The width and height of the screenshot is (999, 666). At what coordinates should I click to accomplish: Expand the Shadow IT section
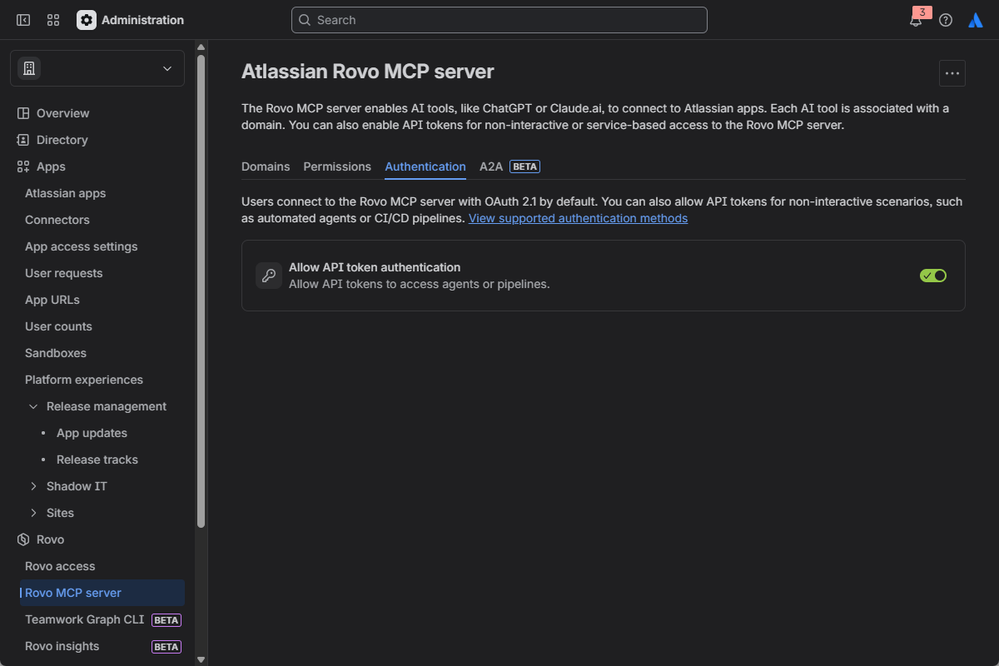coord(33,486)
